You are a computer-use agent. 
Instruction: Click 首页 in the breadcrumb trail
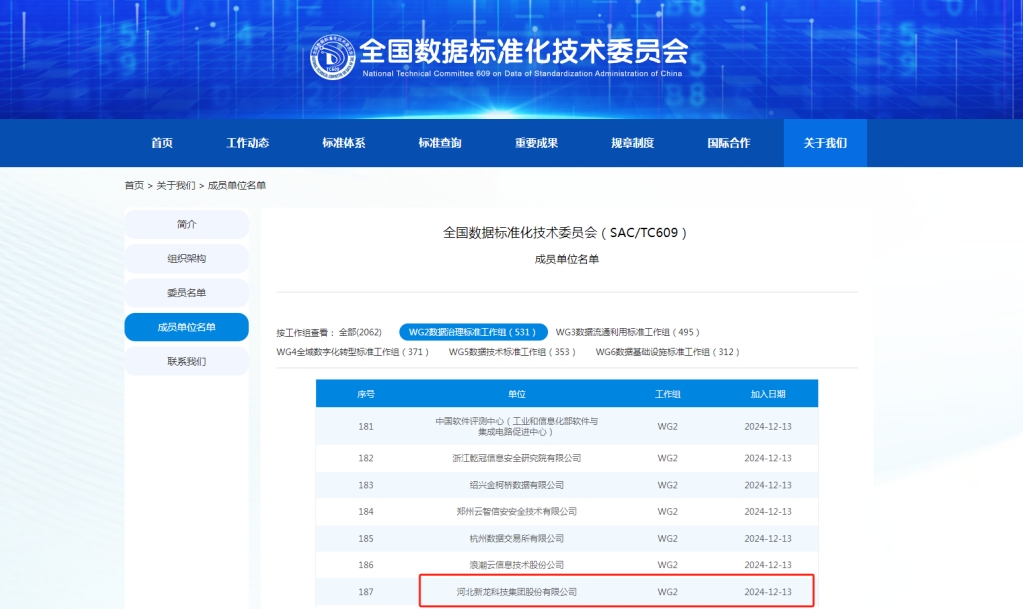coord(134,186)
